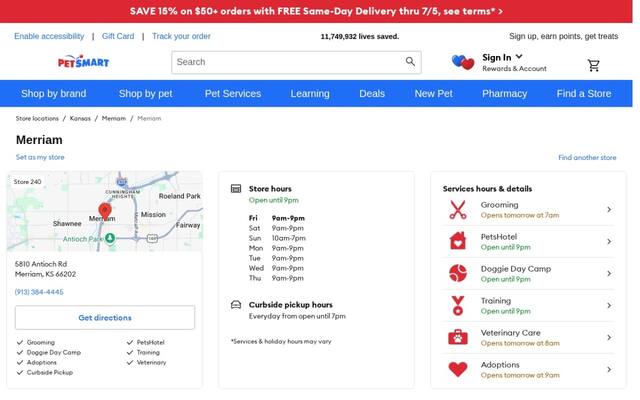Viewport: 640px width, 400px height.
Task: Open the Learning menu
Action: point(310,93)
